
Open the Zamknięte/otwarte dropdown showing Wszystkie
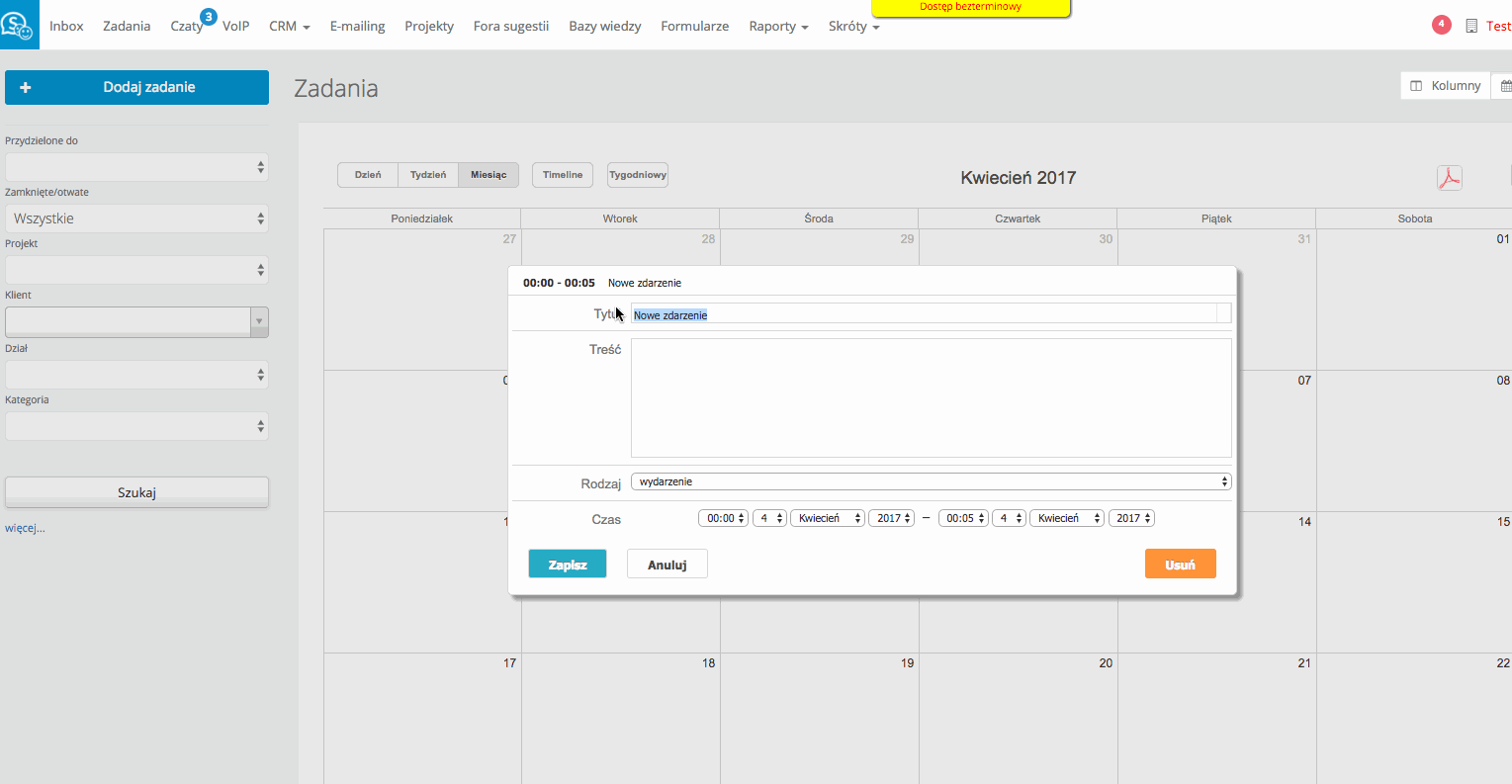tap(136, 218)
